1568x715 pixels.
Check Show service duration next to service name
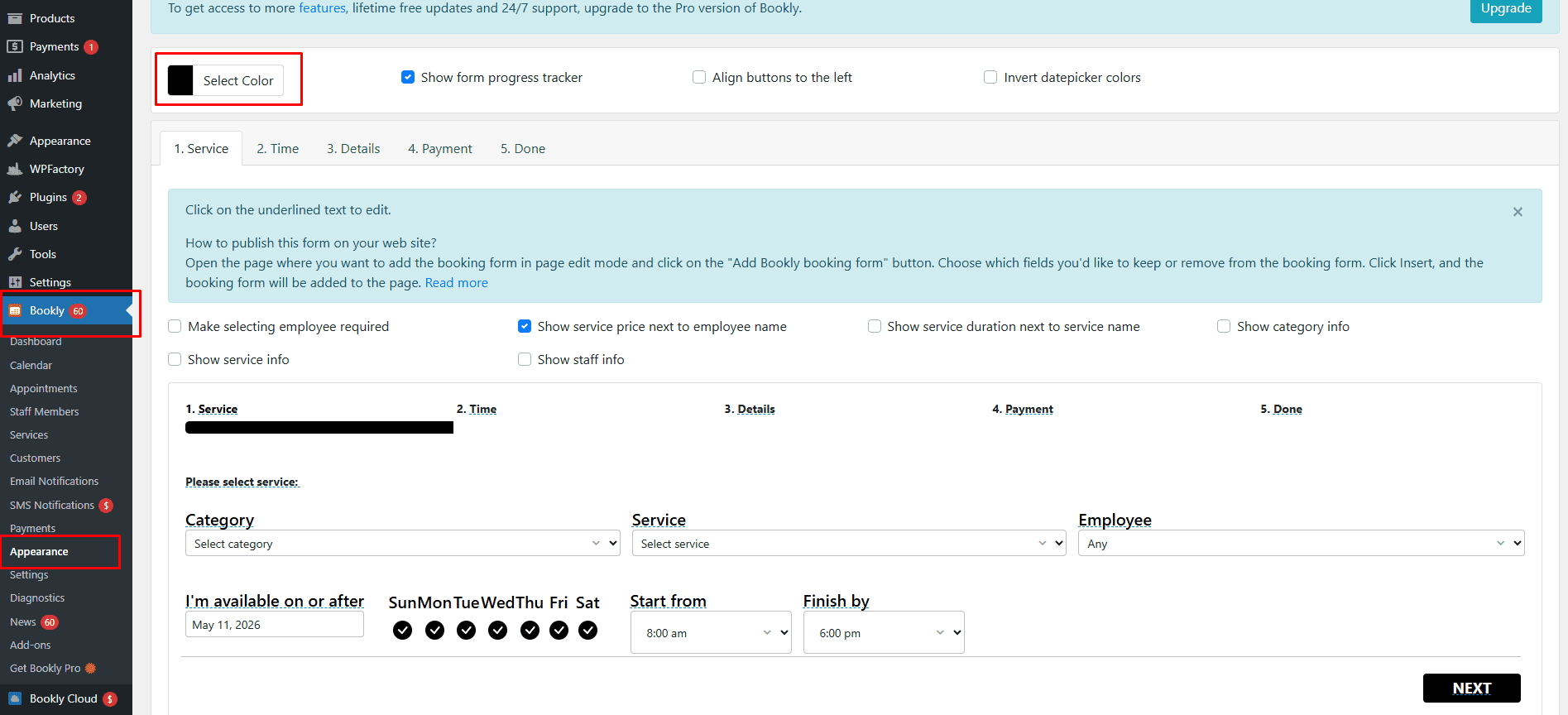pyautogui.click(x=875, y=326)
